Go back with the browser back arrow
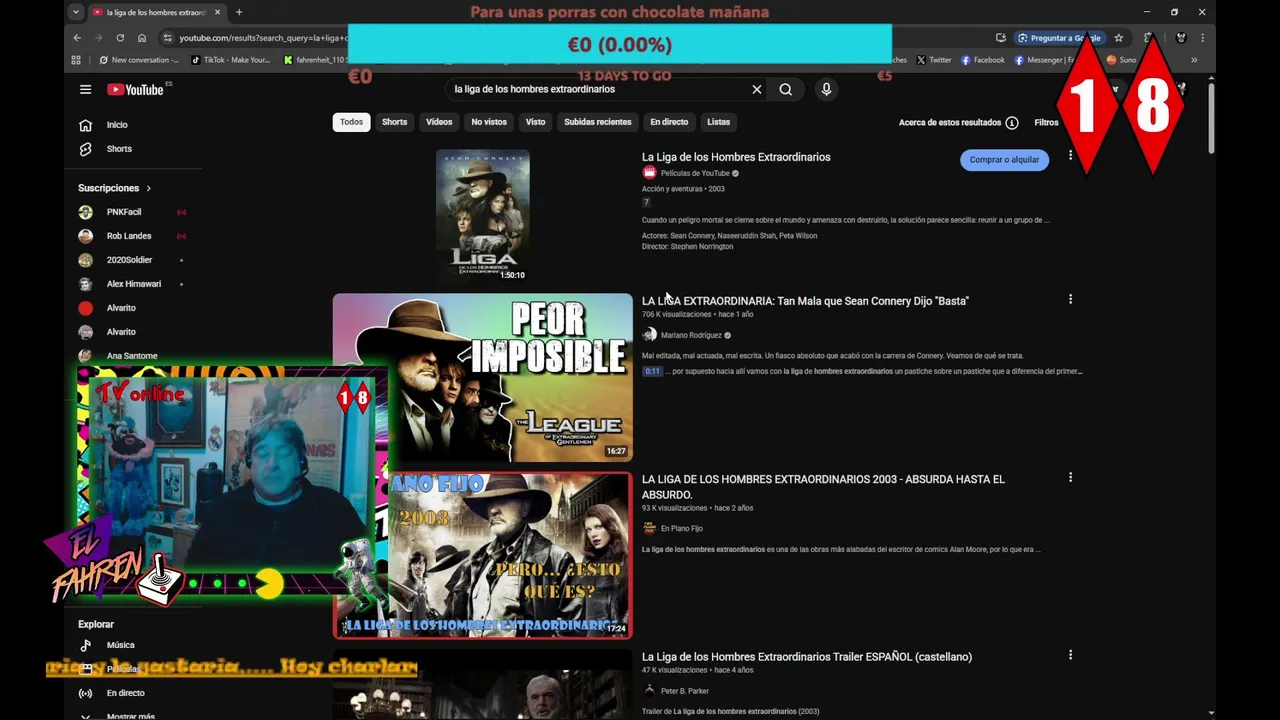 (x=77, y=38)
